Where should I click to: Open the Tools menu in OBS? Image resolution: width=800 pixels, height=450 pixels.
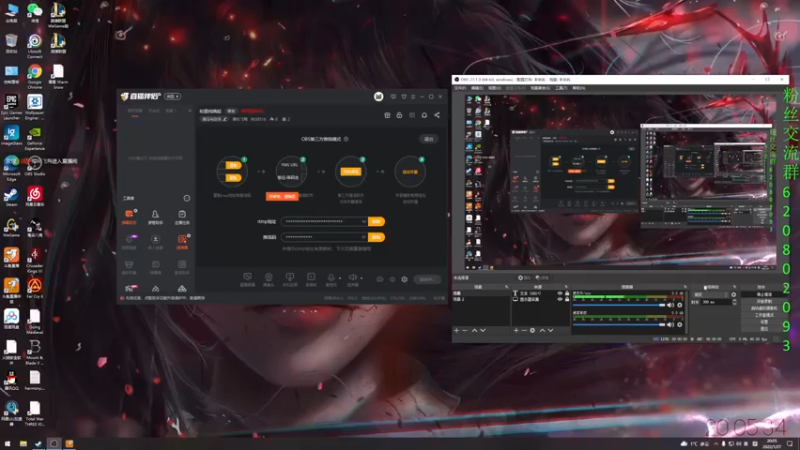tap(561, 88)
